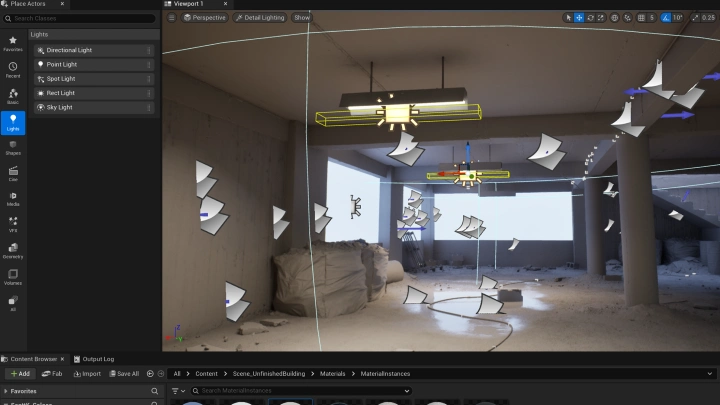This screenshot has height=405, width=720.
Task: Activate the Scale gizmo tool
Action: coord(601,17)
